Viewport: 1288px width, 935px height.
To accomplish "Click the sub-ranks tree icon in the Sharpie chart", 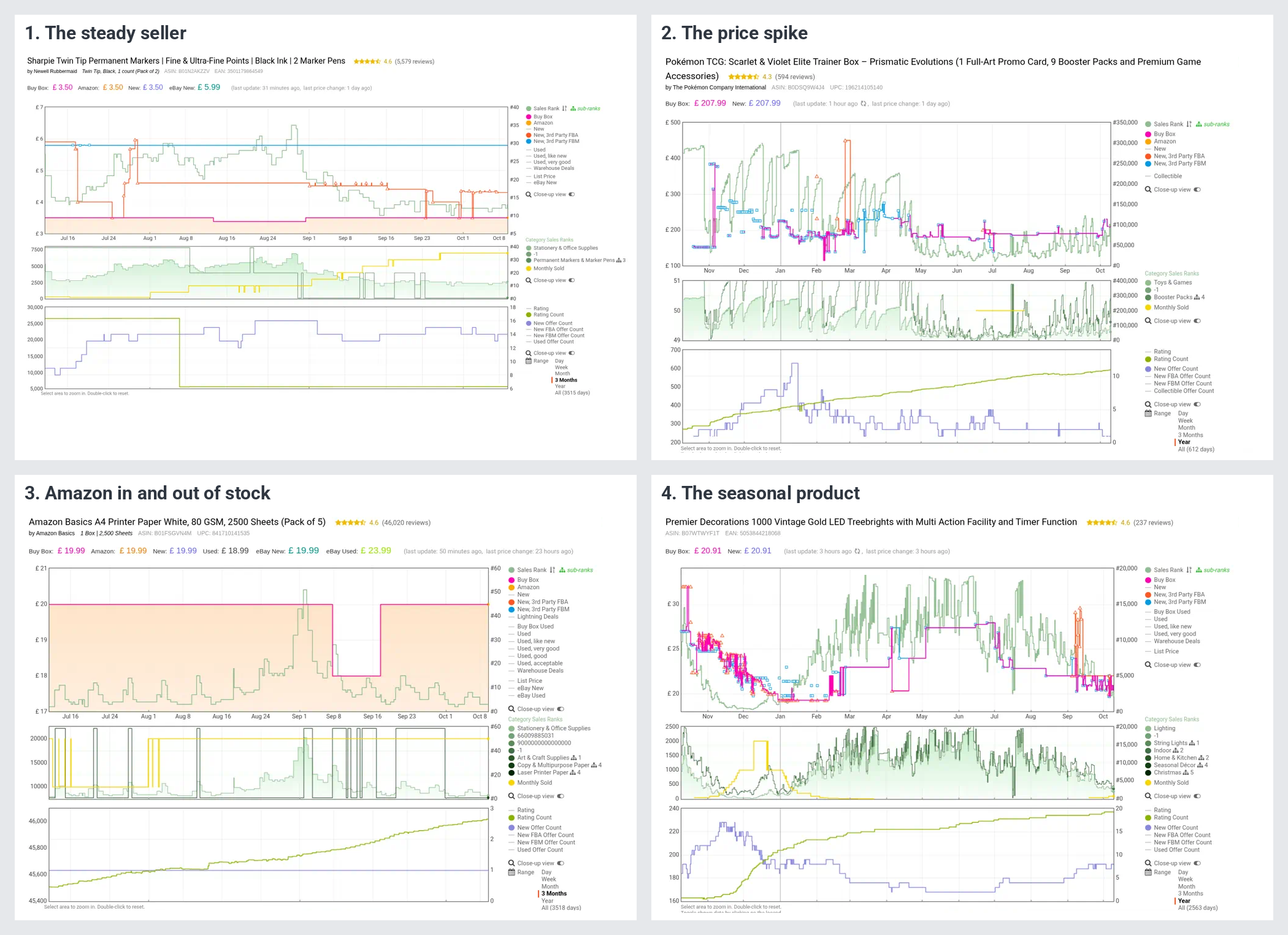I will pyautogui.click(x=573, y=109).
